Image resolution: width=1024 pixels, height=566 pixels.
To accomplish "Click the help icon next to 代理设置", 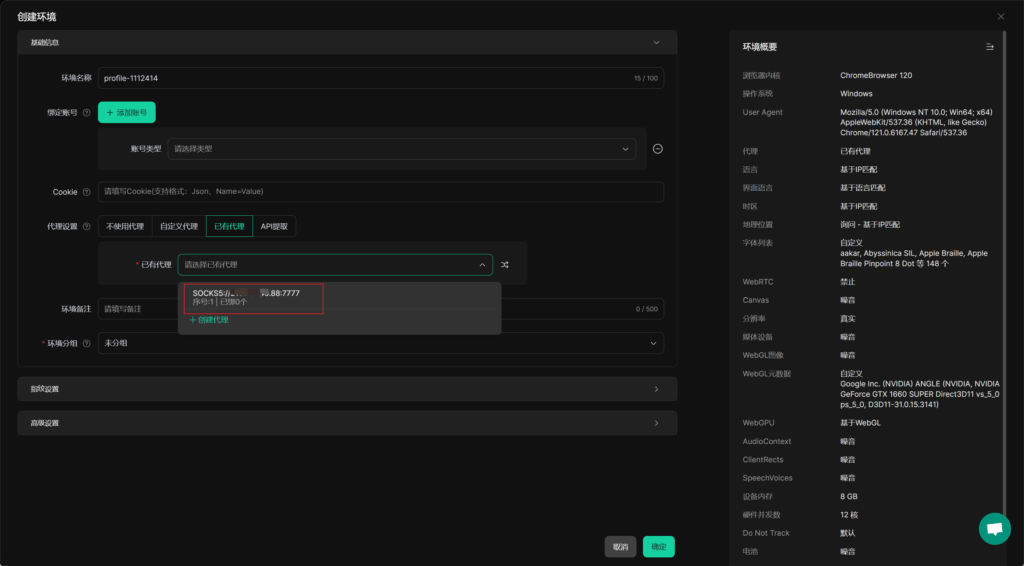I will pos(86,227).
